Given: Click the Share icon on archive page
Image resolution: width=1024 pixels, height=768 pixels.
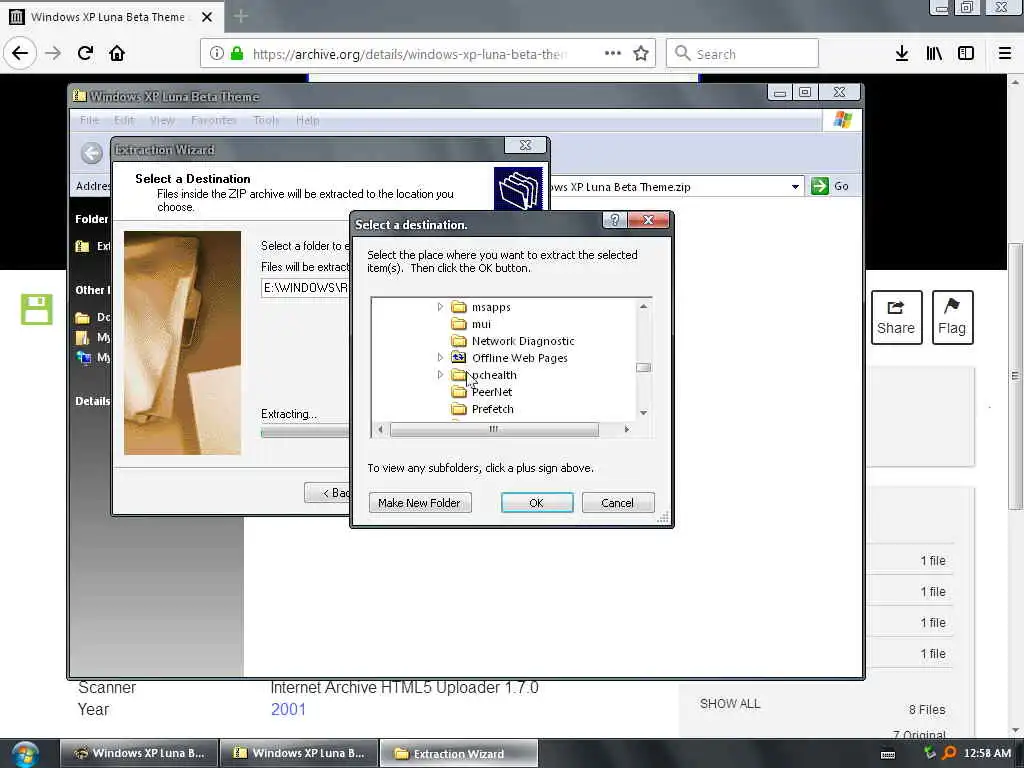Looking at the screenshot, I should (896, 317).
